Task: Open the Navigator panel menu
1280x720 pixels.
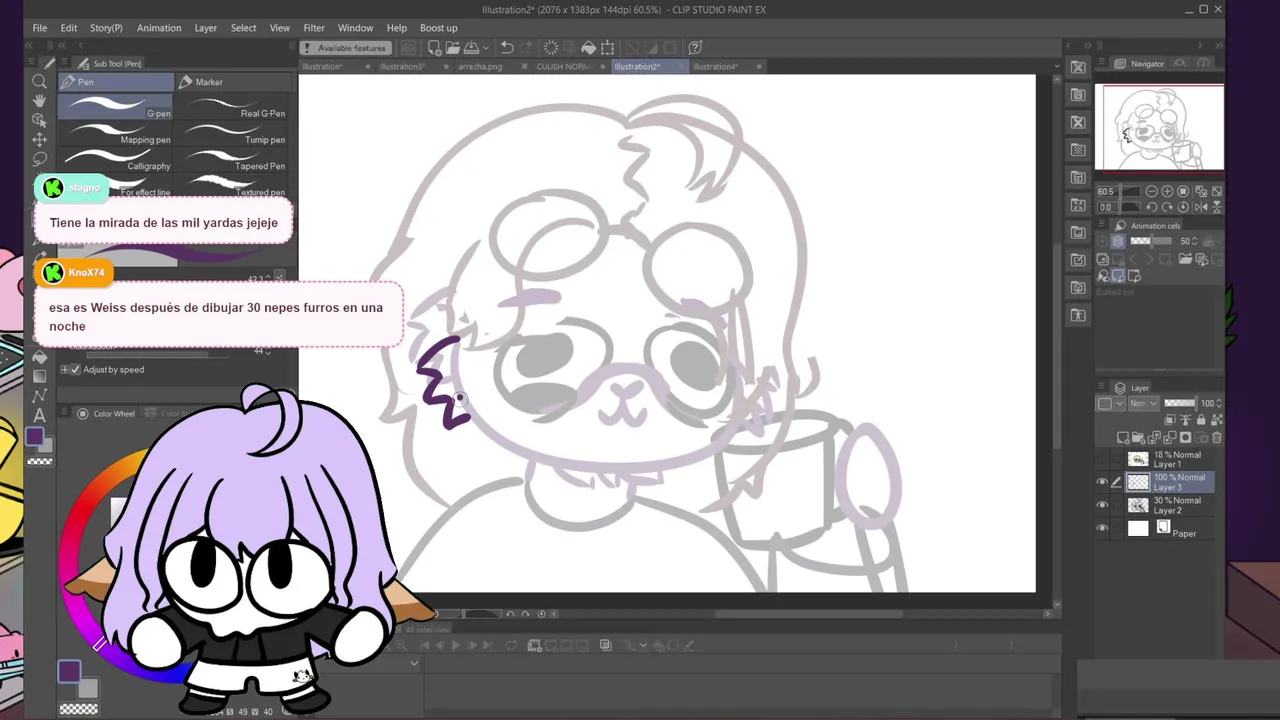Action: pyautogui.click(x=1104, y=64)
